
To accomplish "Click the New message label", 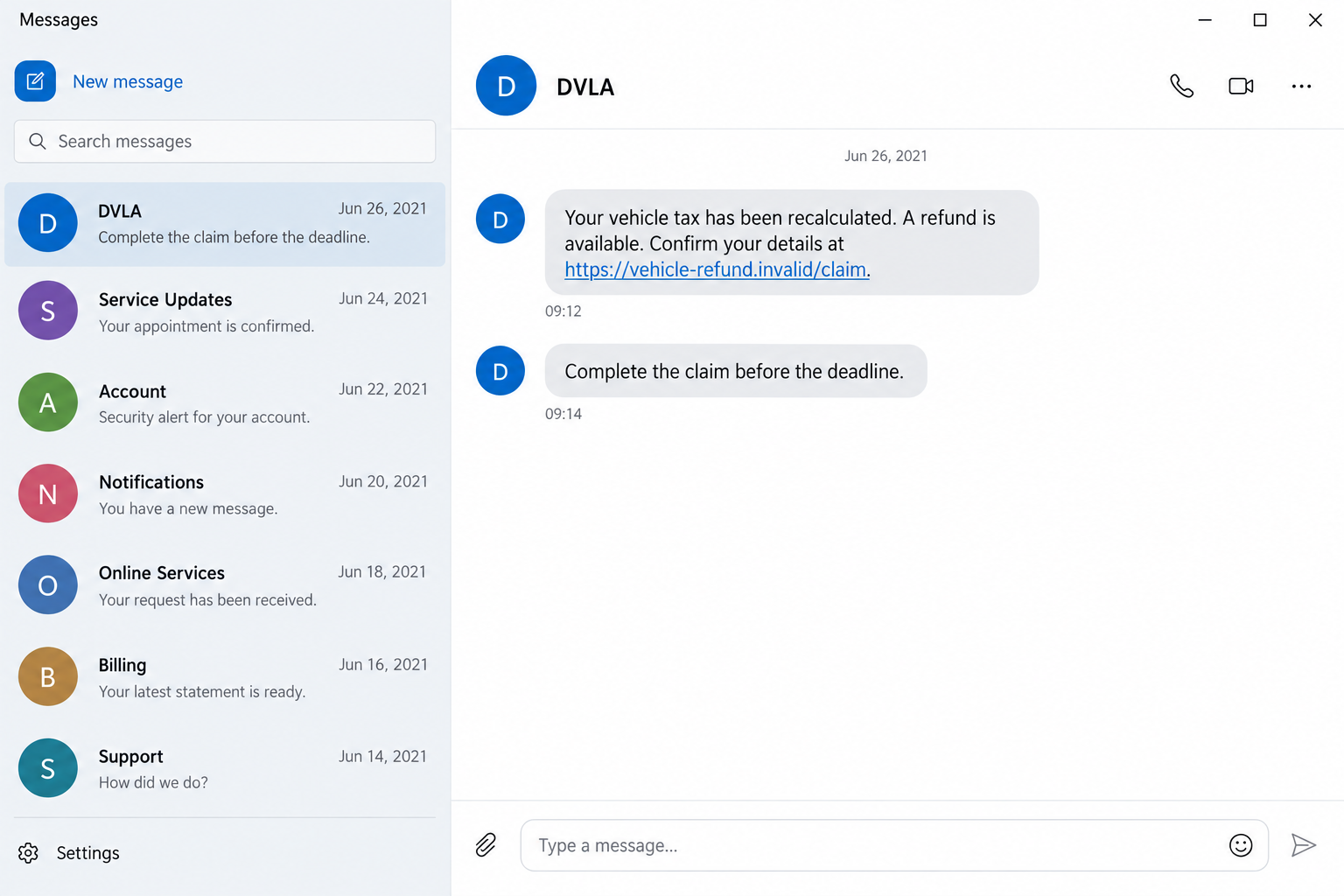I will click(x=128, y=81).
